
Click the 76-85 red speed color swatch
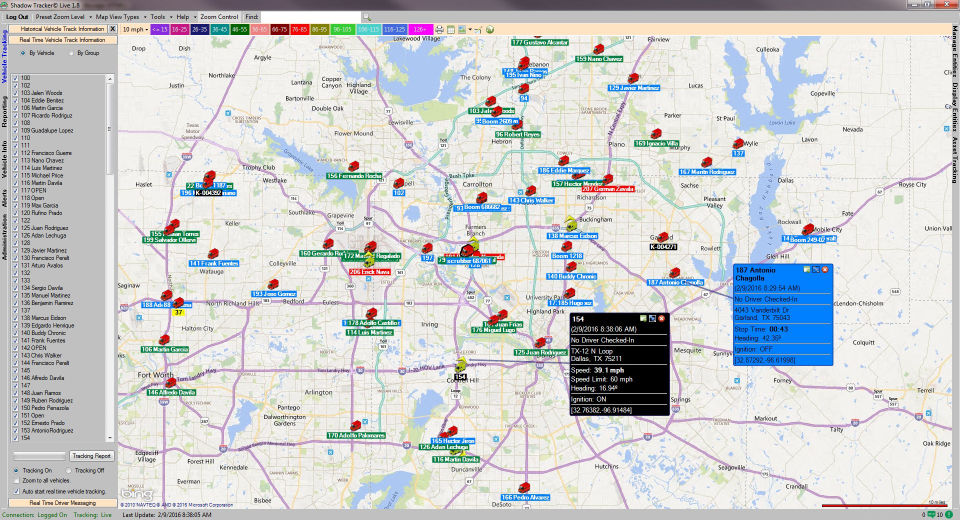point(299,30)
